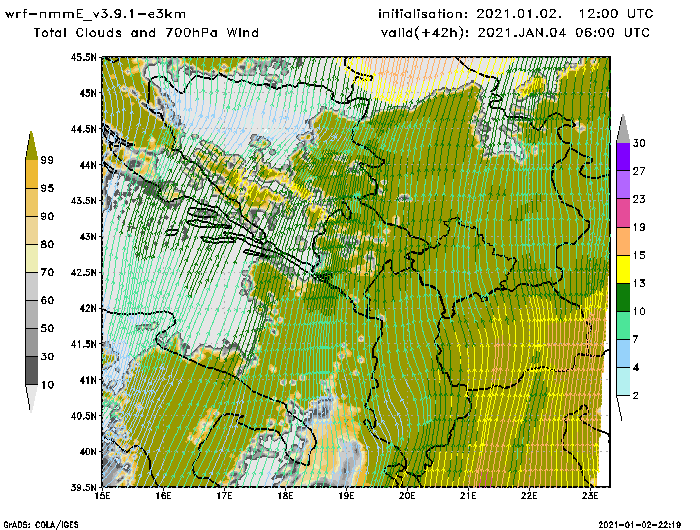Viewport: 700px width, 530px height.
Task: Click the '20E' longitude axis label
Action: 407,496
